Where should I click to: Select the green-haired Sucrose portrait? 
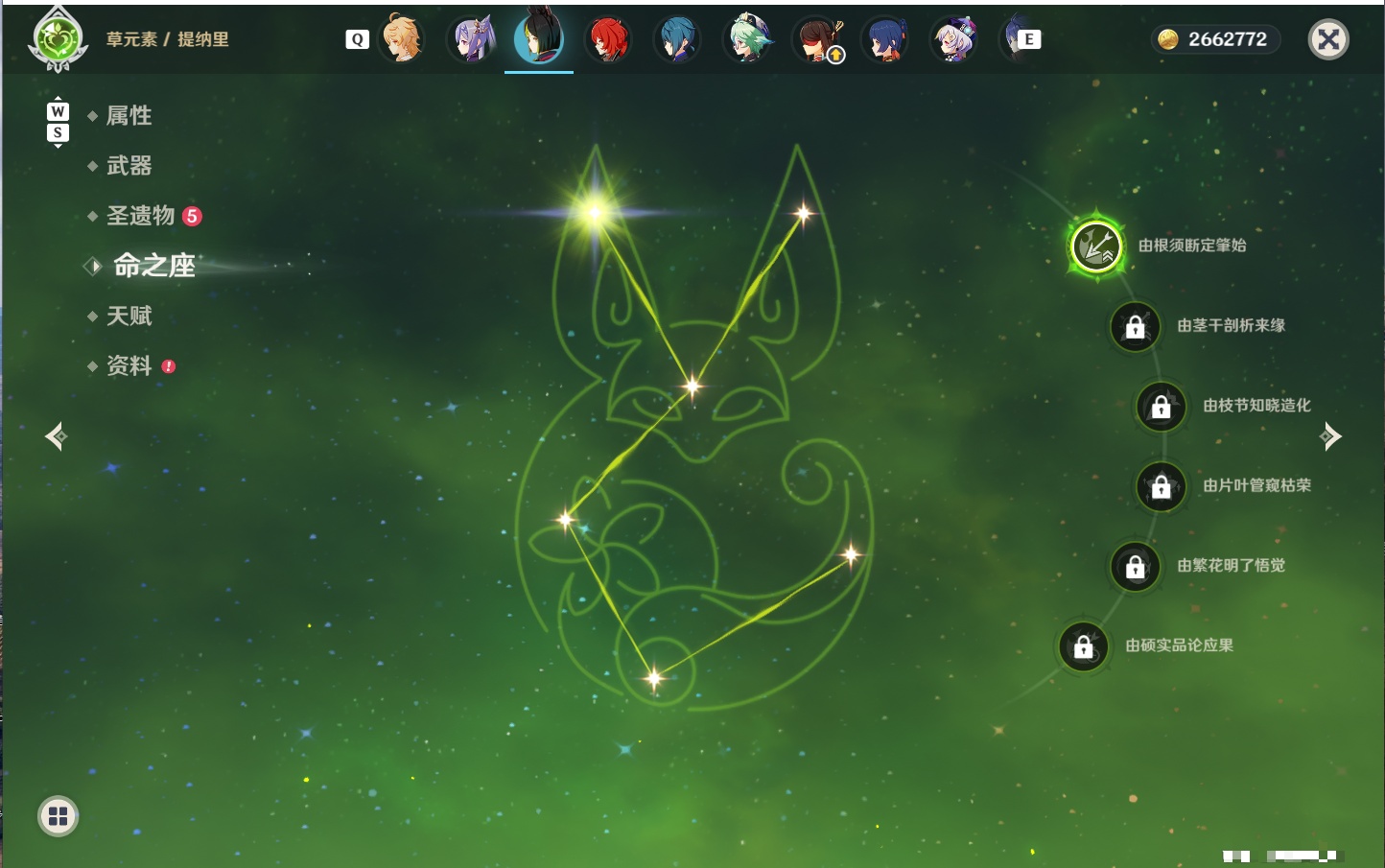coord(747,39)
